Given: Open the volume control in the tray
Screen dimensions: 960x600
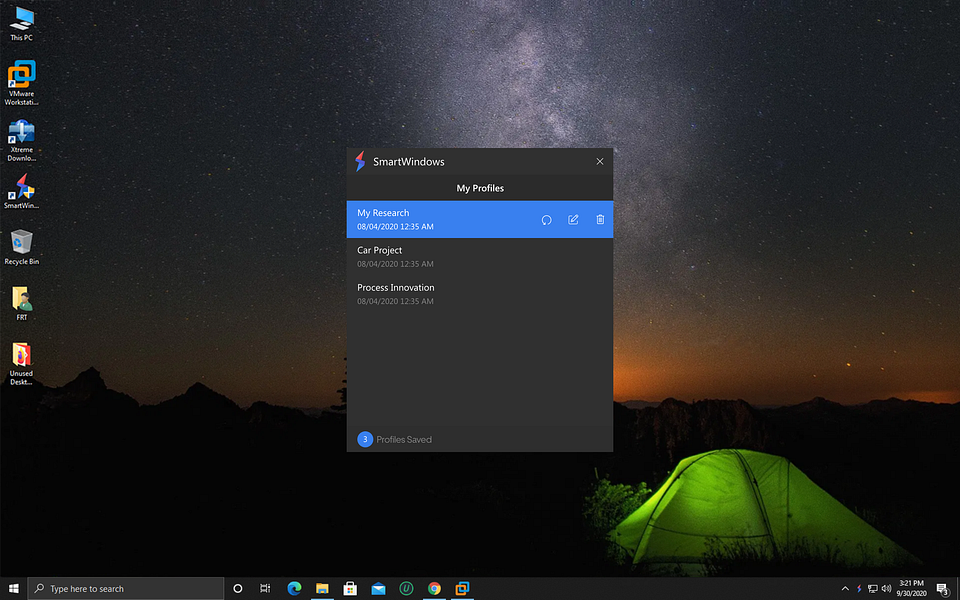Looking at the screenshot, I should [x=884, y=588].
